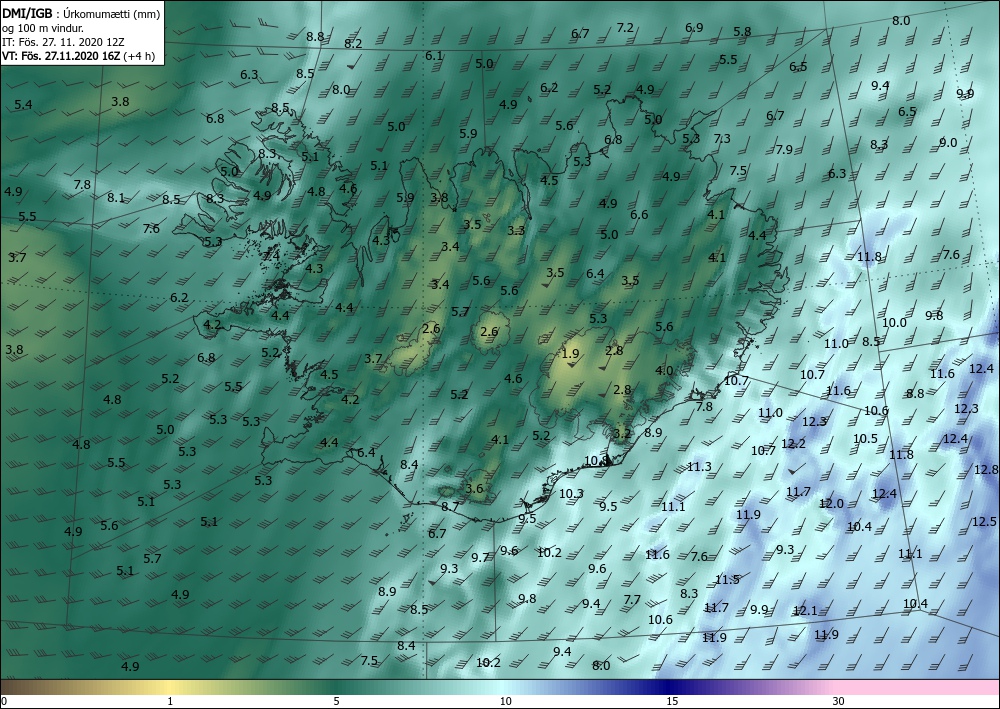1000x709 pixels.
Task: Click the 12.8 value label
Action: [986, 470]
